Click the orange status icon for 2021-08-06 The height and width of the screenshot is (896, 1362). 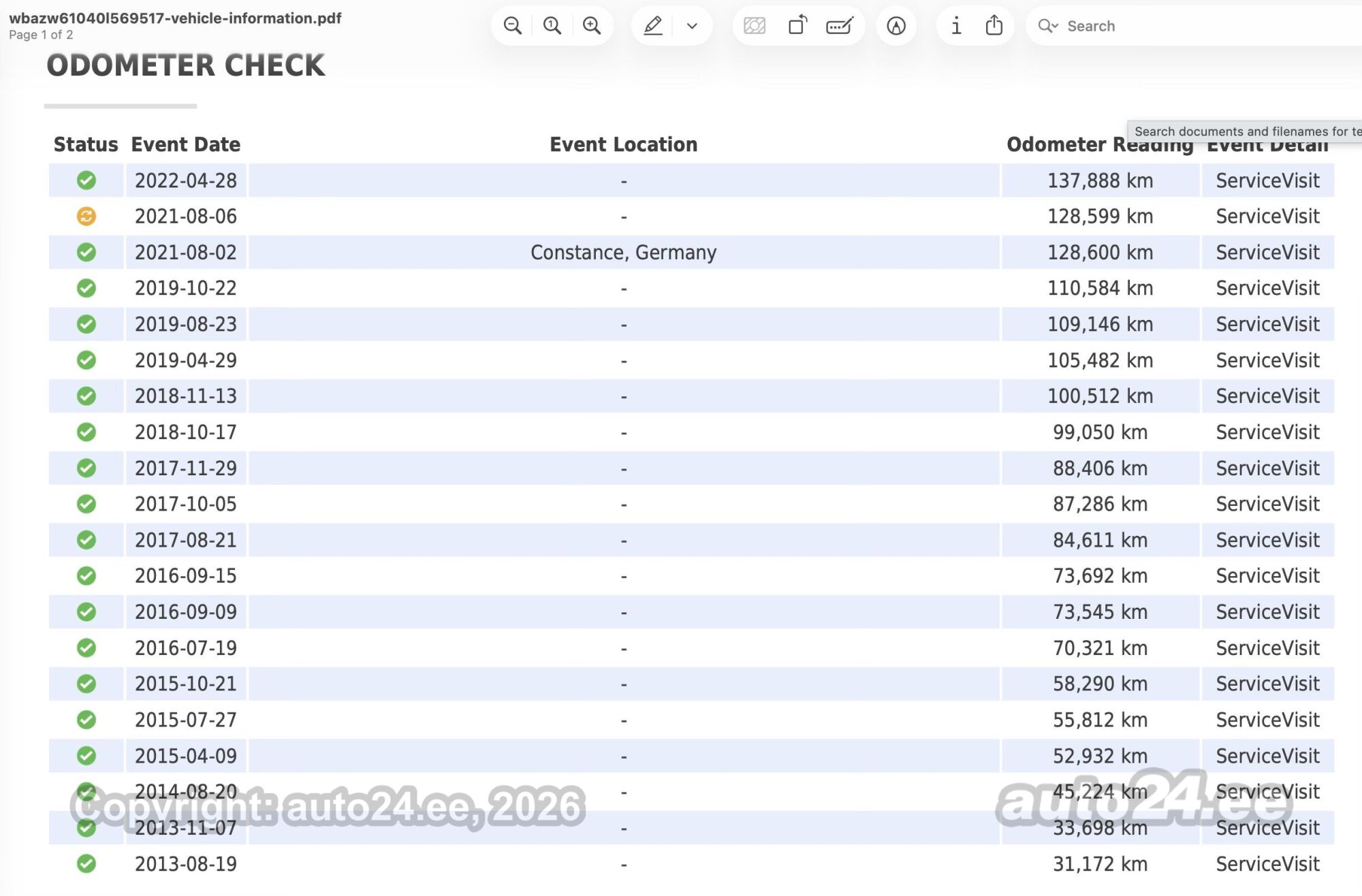tap(86, 217)
